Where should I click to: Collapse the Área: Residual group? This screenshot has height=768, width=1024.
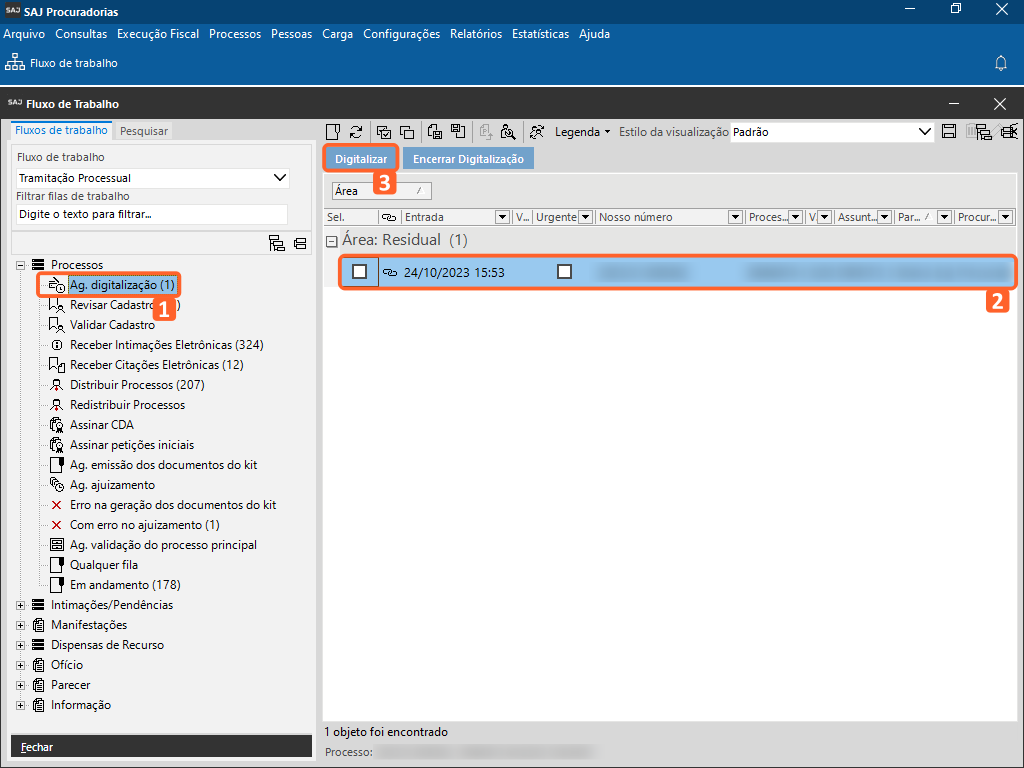332,241
